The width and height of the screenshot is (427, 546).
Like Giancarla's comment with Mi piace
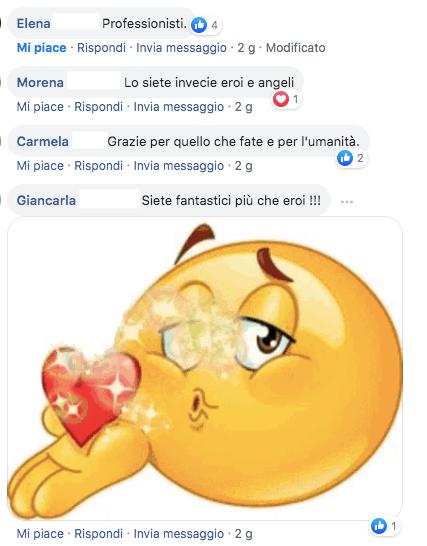pyautogui.click(x=40, y=533)
